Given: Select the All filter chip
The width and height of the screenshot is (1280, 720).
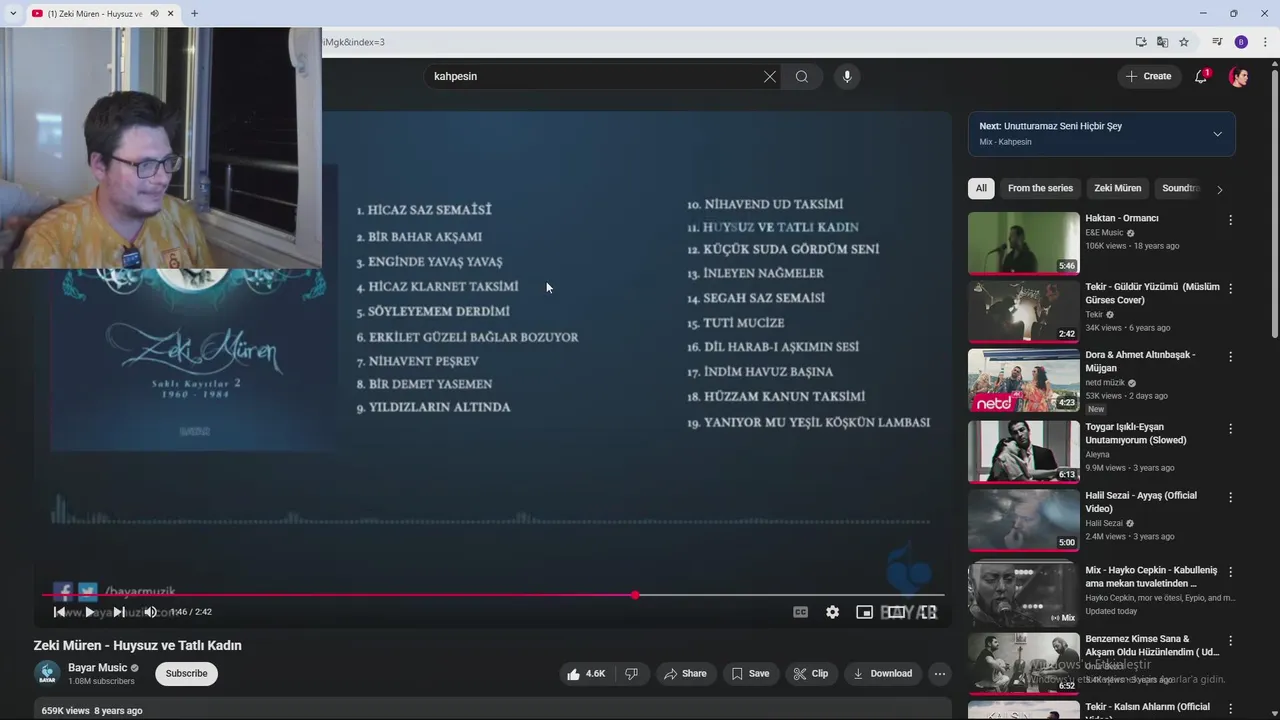Looking at the screenshot, I should pos(981,188).
